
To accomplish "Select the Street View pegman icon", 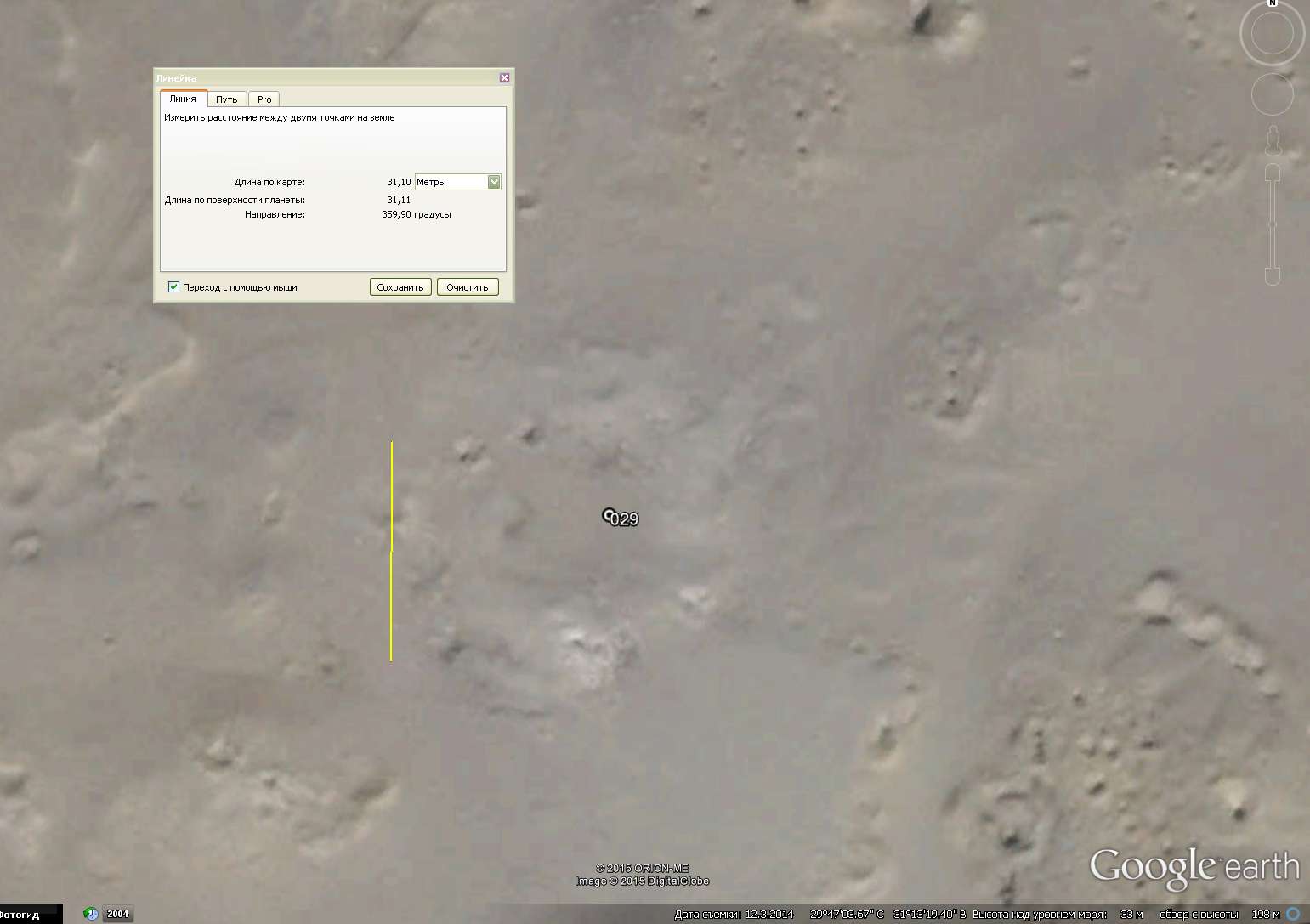I will (x=1273, y=140).
